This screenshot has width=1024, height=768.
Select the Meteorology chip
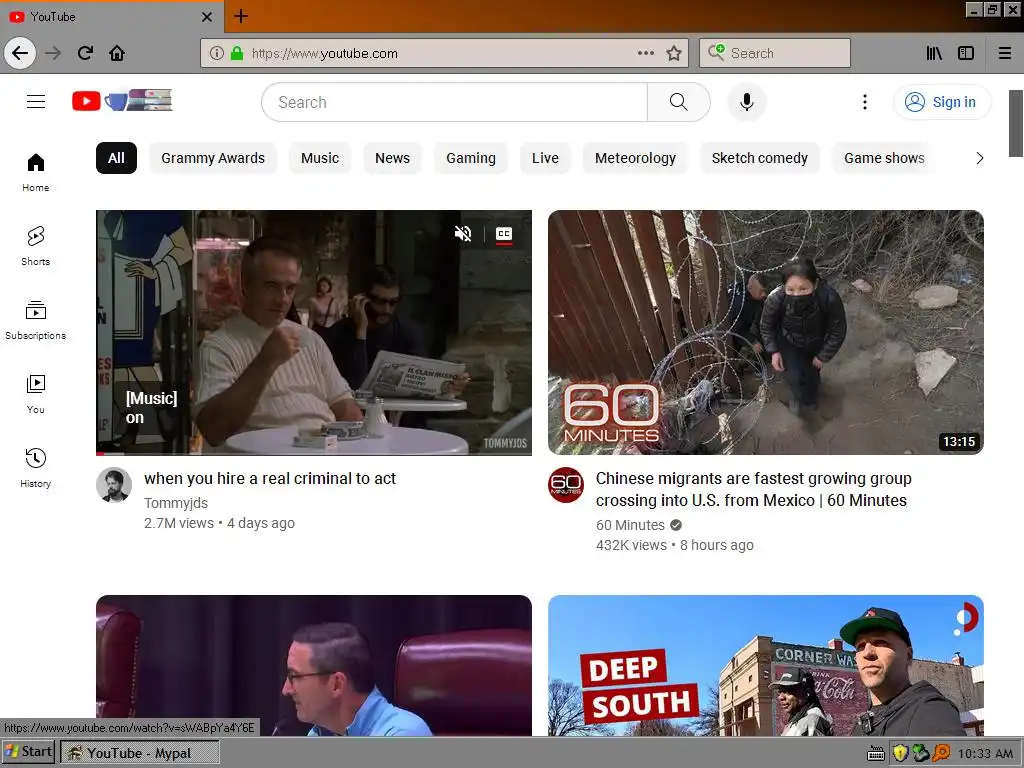click(635, 158)
